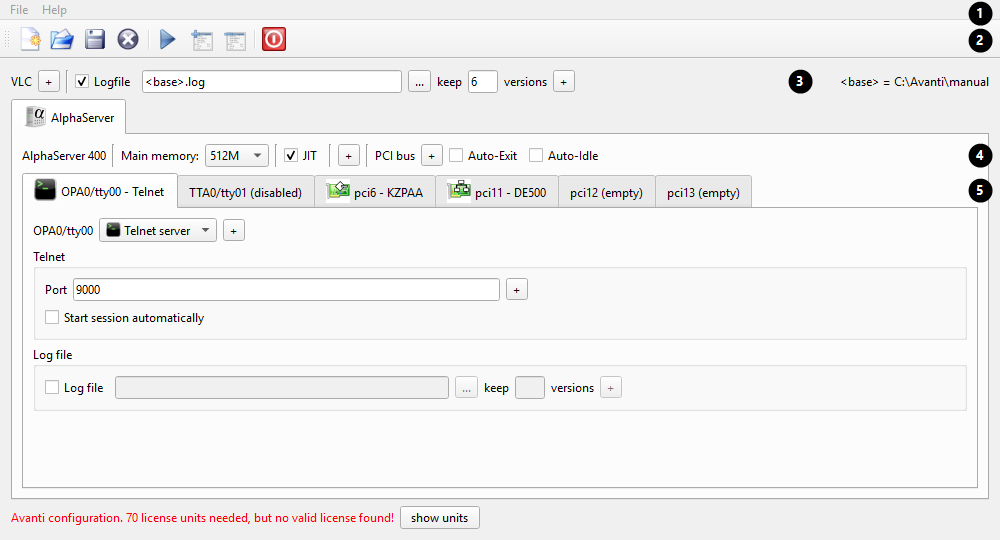Click the first window toolbar icon after play
The width and height of the screenshot is (1000, 540).
pos(202,40)
